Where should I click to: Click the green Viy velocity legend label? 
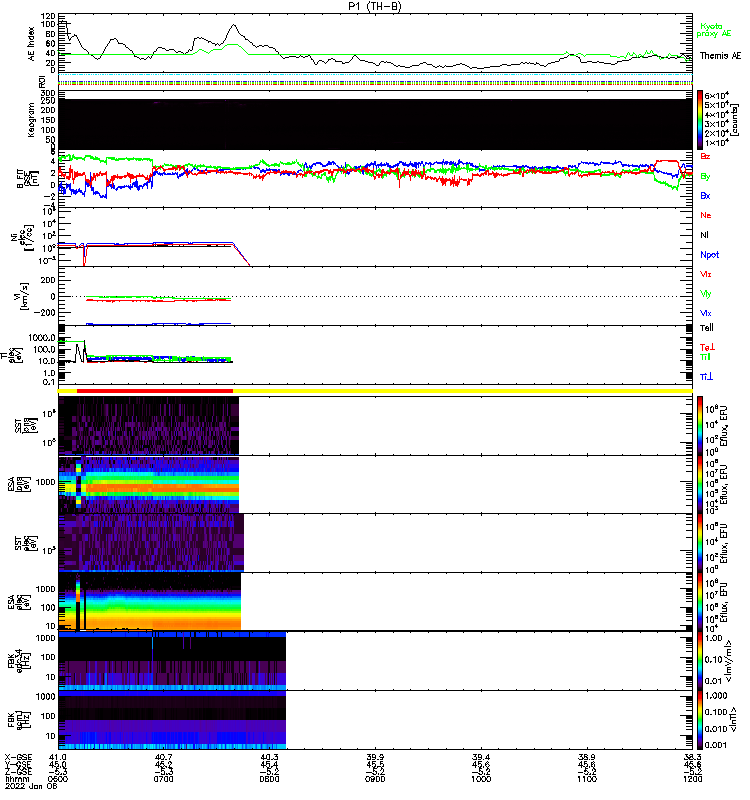tap(706, 293)
